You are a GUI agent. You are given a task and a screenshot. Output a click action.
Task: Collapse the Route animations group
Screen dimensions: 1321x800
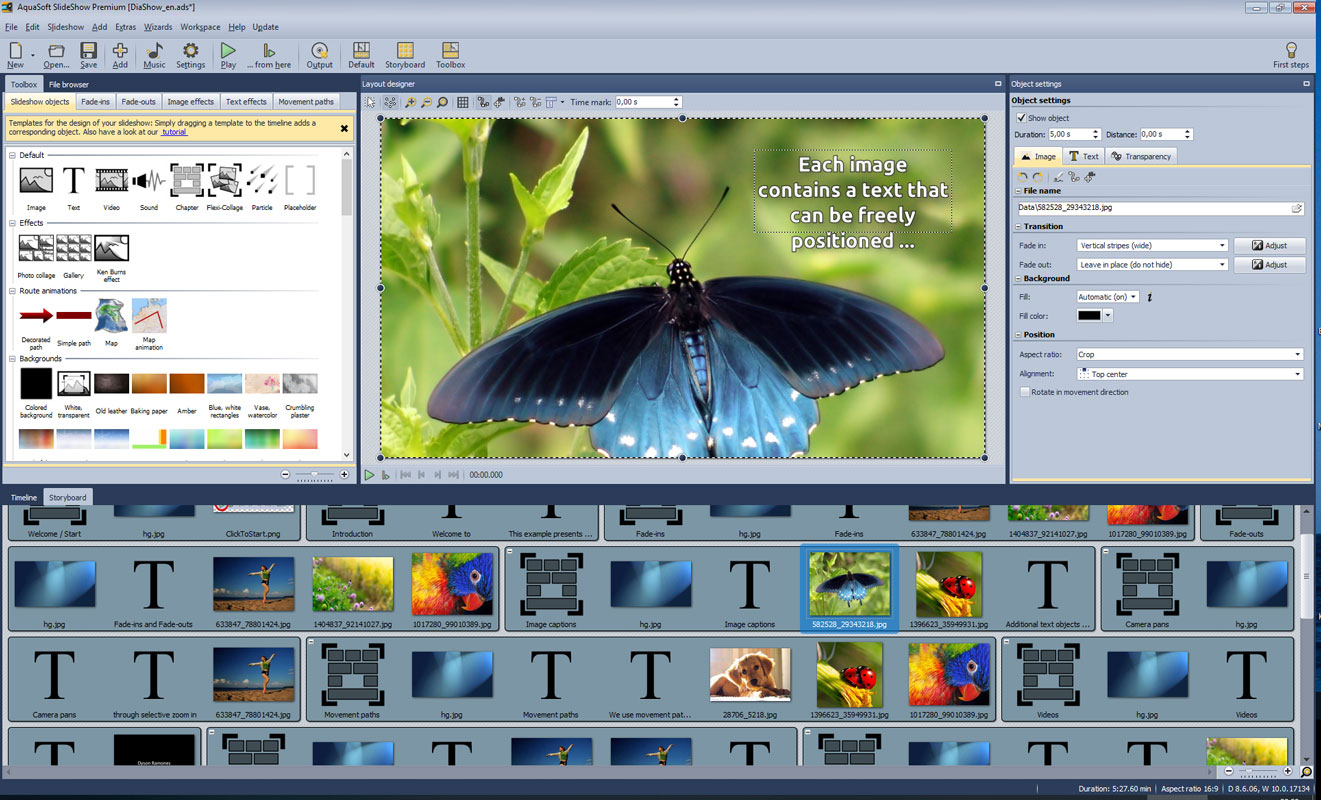coord(13,291)
